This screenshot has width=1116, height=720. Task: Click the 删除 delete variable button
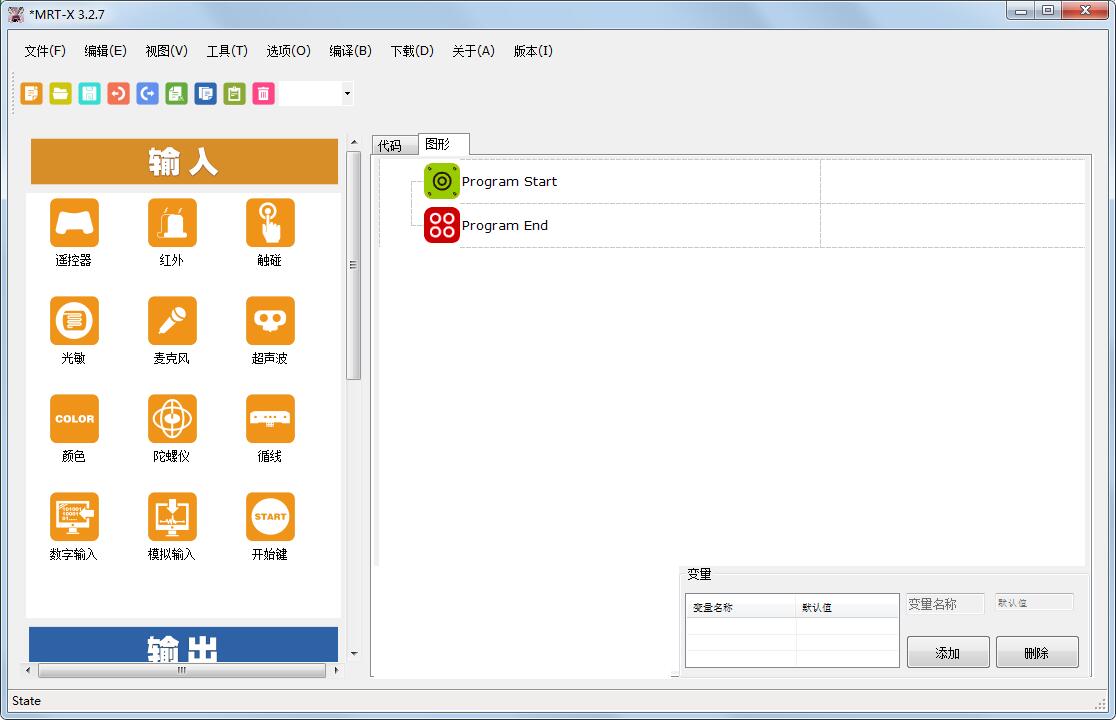[1037, 652]
